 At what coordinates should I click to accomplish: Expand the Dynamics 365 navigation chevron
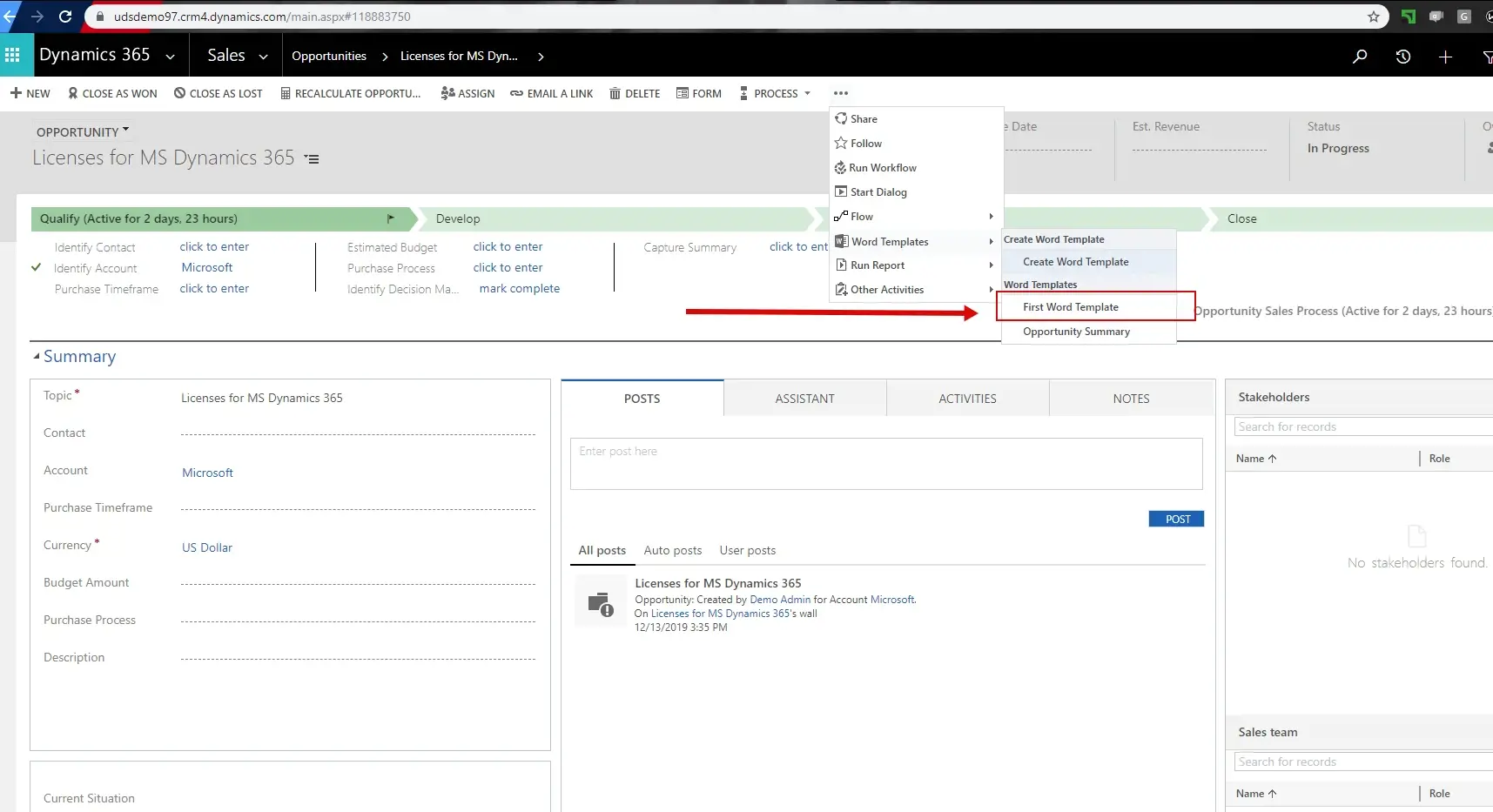[x=170, y=57]
